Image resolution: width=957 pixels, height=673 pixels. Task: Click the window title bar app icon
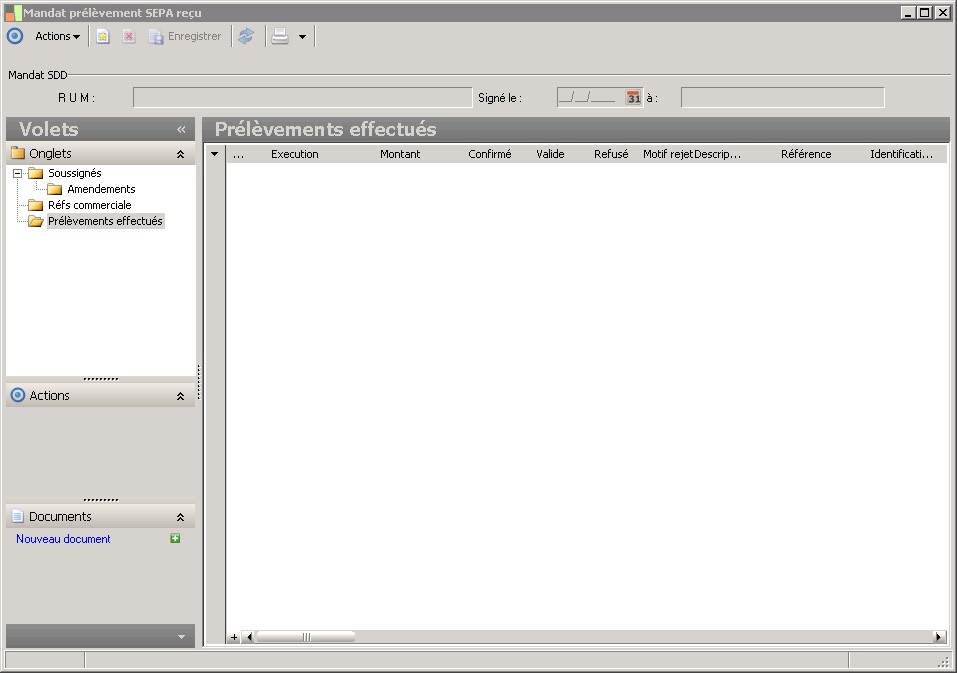coord(13,12)
